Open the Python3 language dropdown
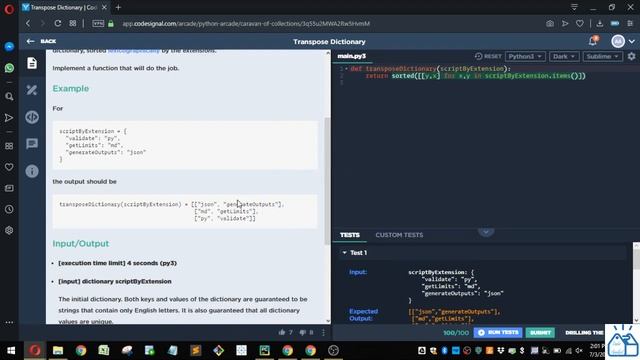The width and height of the screenshot is (640, 360). pyautogui.click(x=525, y=56)
